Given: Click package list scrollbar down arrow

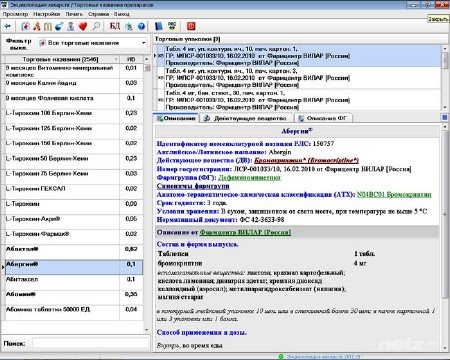Looking at the screenshot, I should (445, 107).
